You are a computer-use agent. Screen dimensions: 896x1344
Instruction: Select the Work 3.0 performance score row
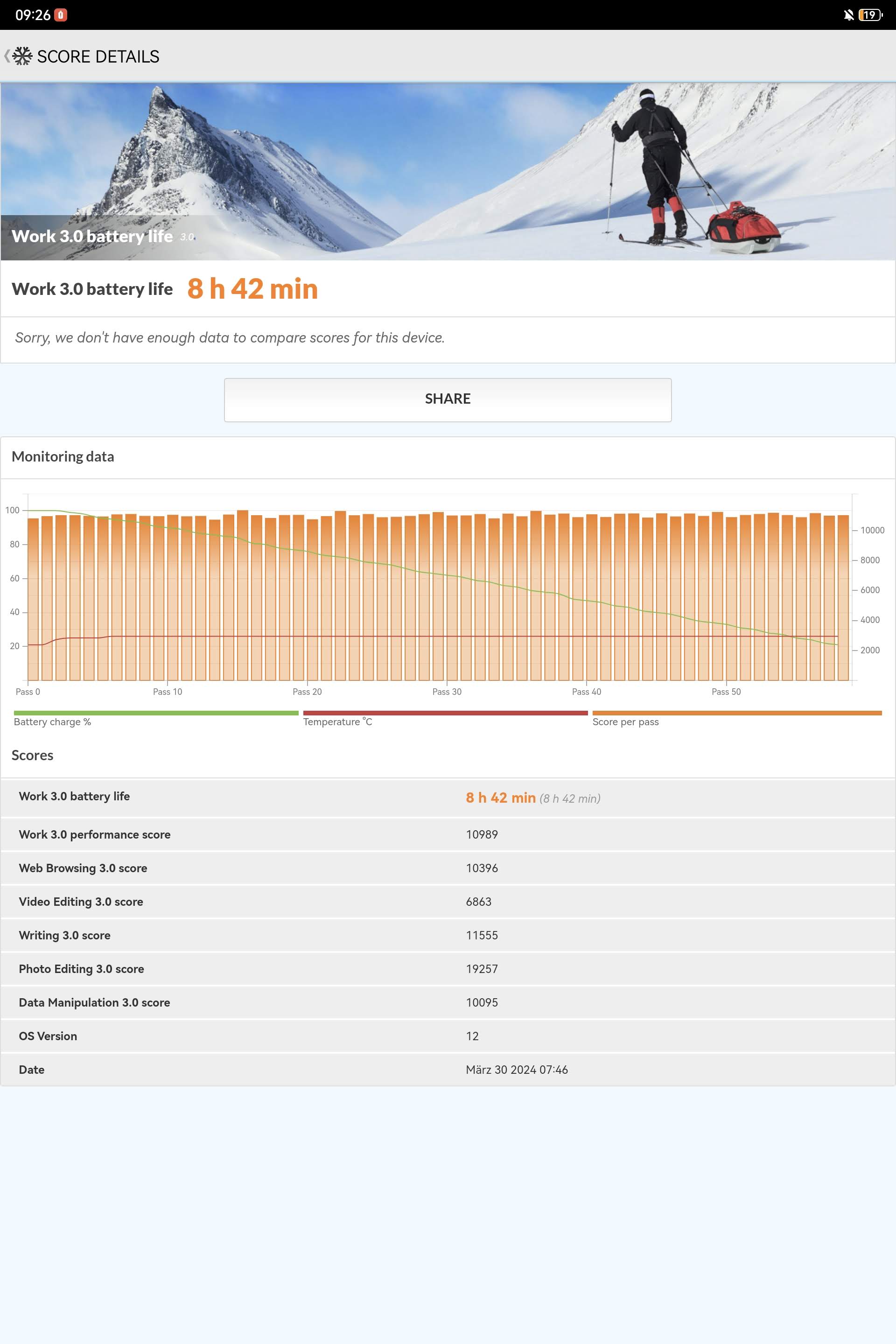pos(448,834)
